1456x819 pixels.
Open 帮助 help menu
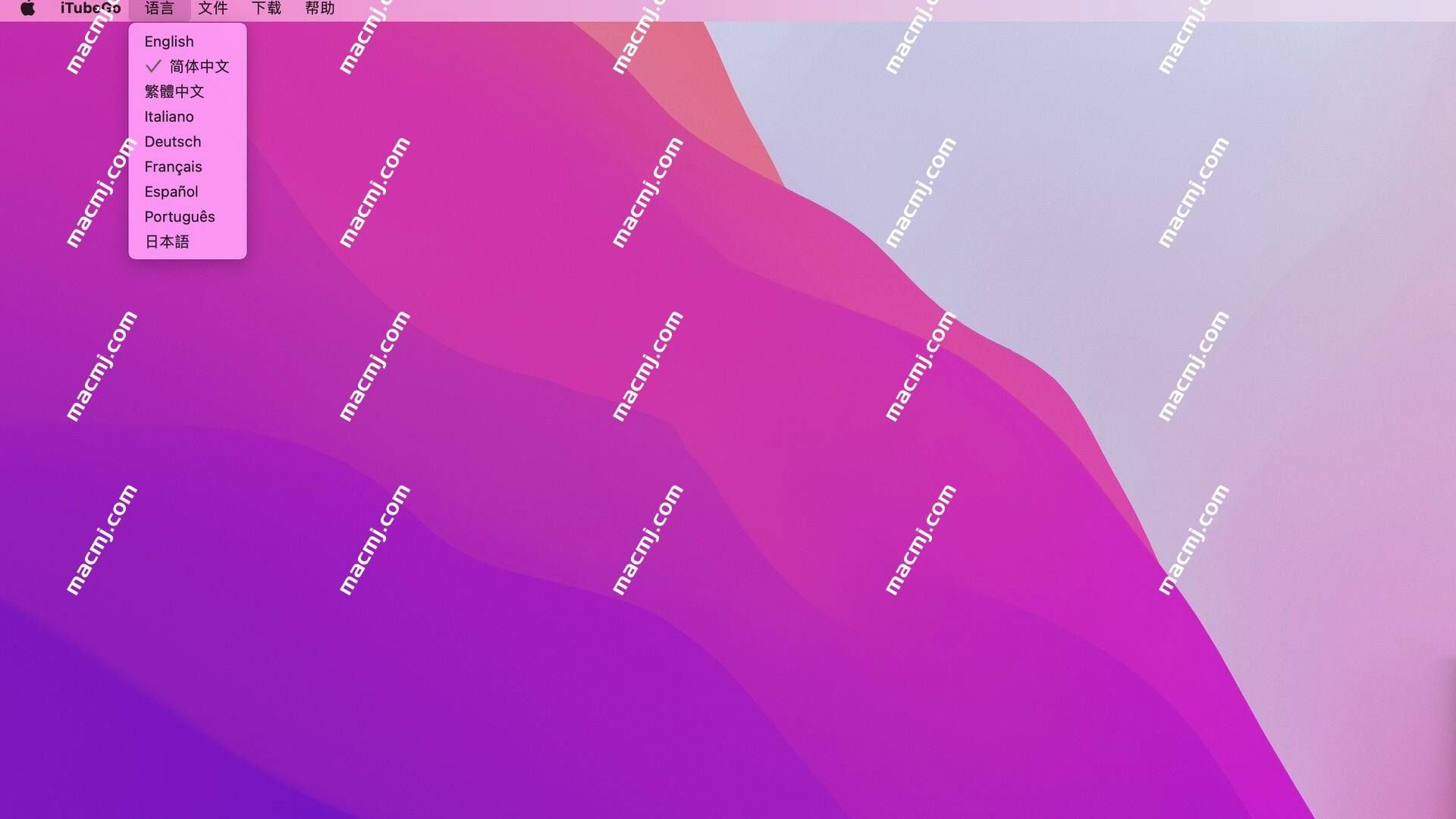[319, 8]
